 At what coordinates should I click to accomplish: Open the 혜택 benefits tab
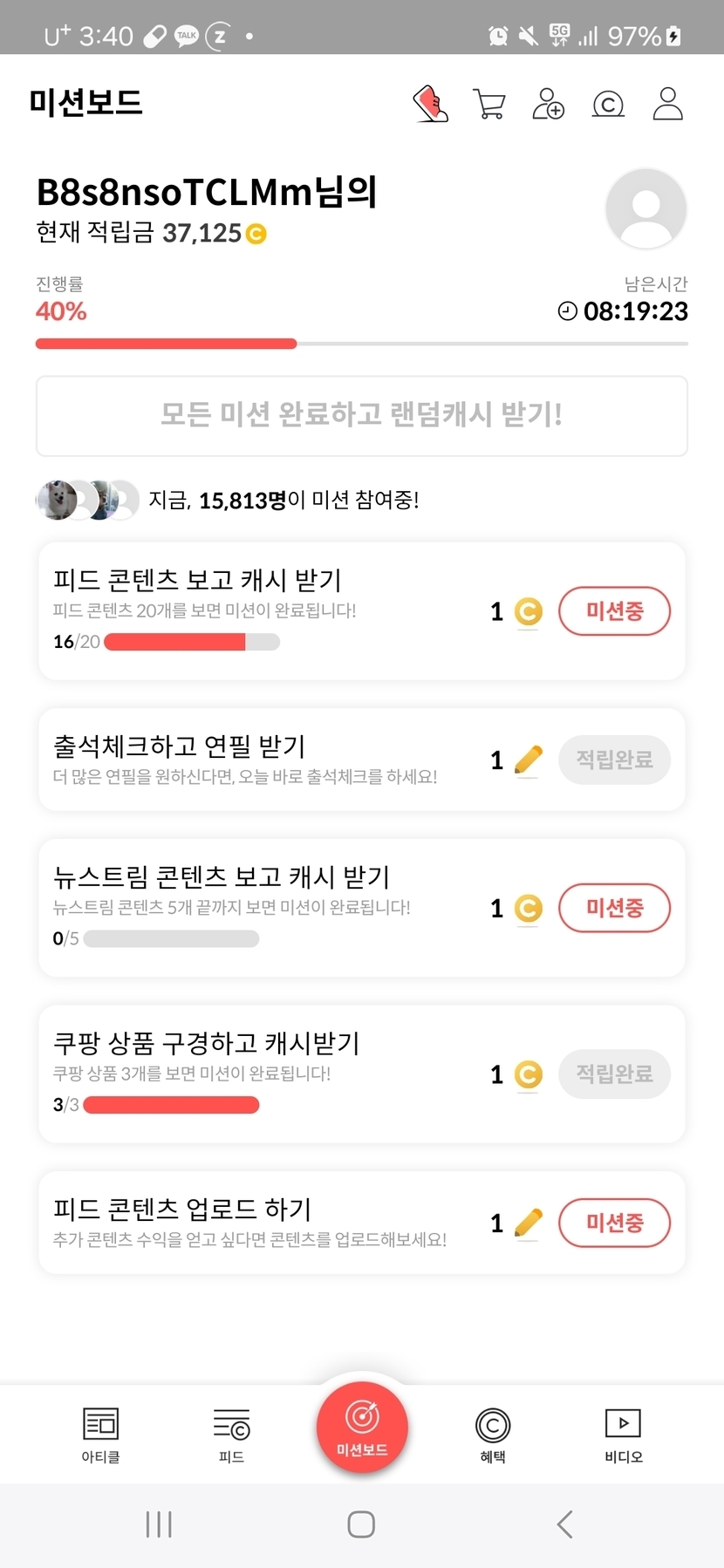(x=493, y=1435)
